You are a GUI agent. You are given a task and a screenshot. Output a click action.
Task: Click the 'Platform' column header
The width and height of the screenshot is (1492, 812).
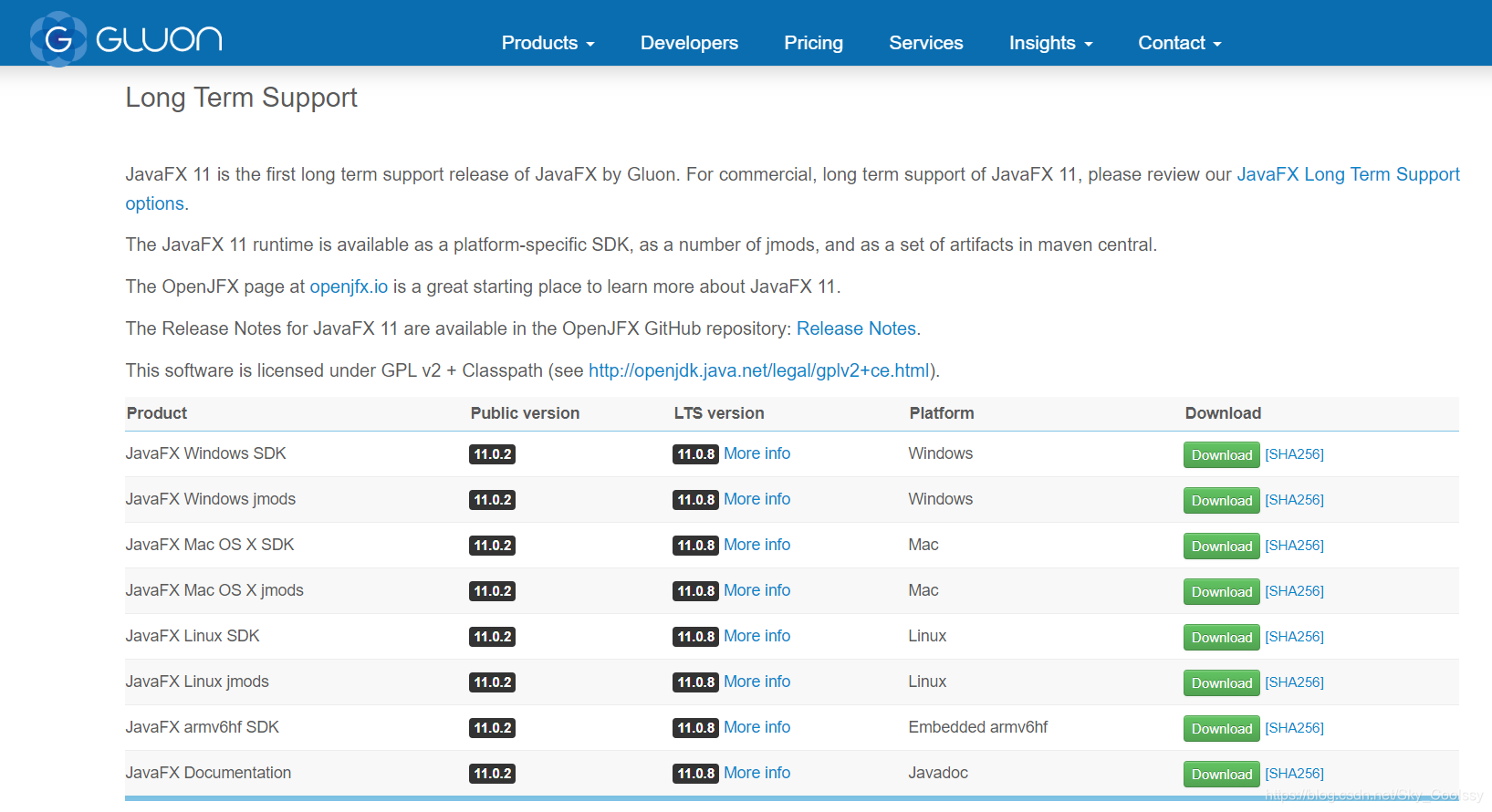click(941, 413)
